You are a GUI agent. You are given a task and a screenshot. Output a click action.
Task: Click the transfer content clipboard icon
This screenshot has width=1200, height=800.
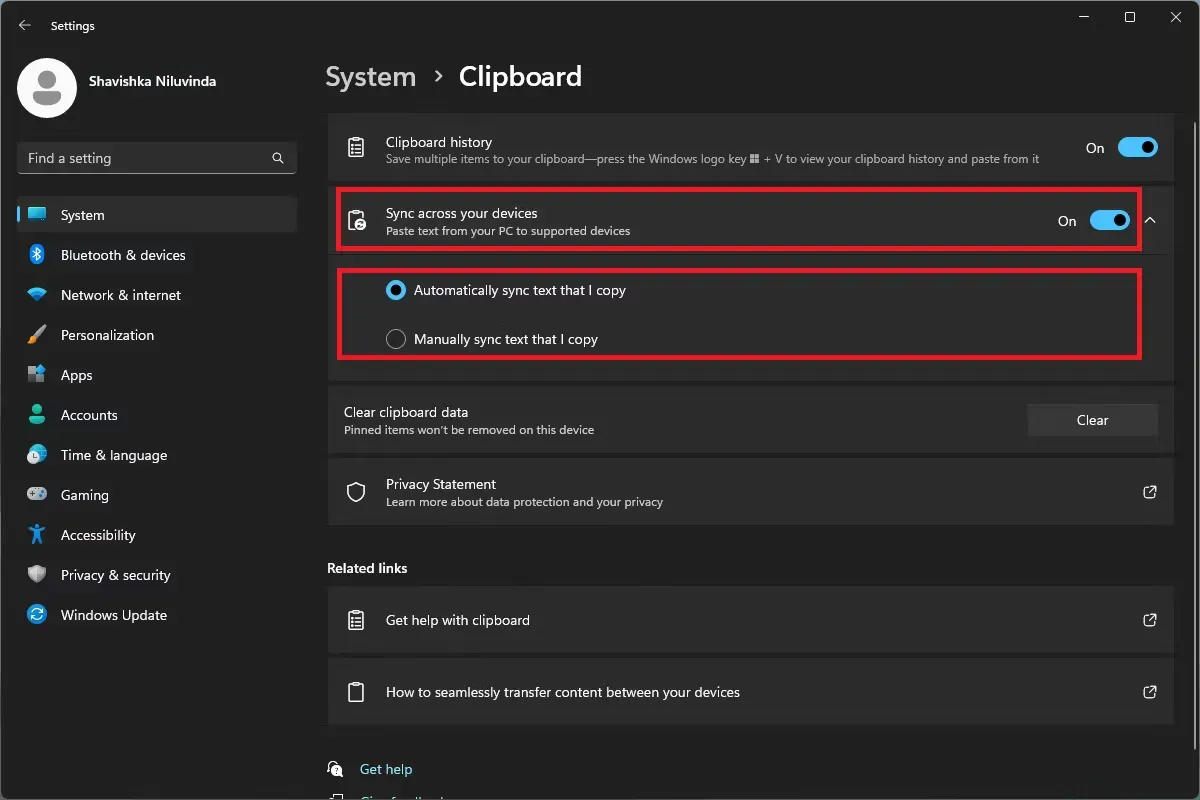tap(356, 692)
